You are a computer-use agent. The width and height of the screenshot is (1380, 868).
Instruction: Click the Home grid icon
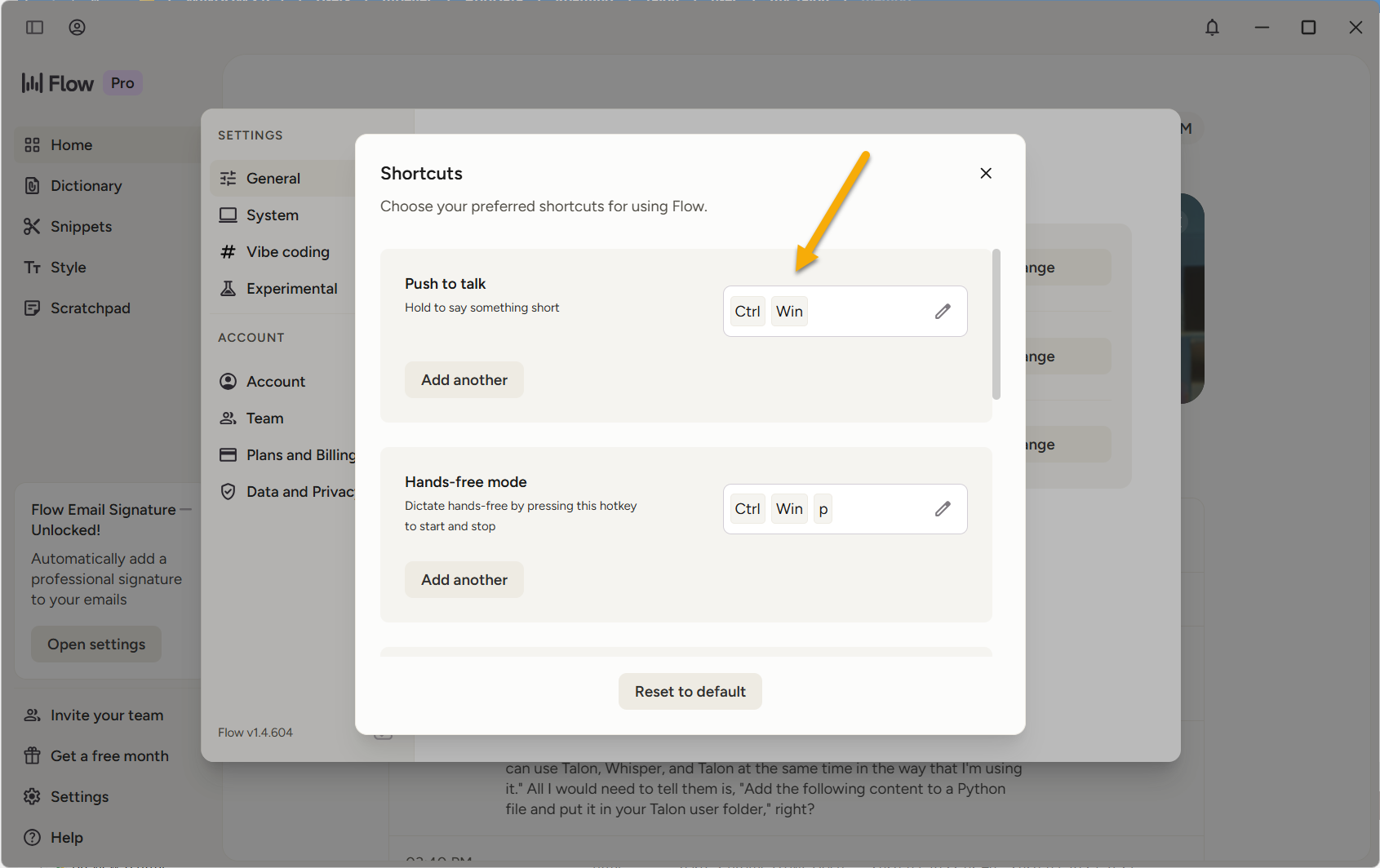pos(32,145)
